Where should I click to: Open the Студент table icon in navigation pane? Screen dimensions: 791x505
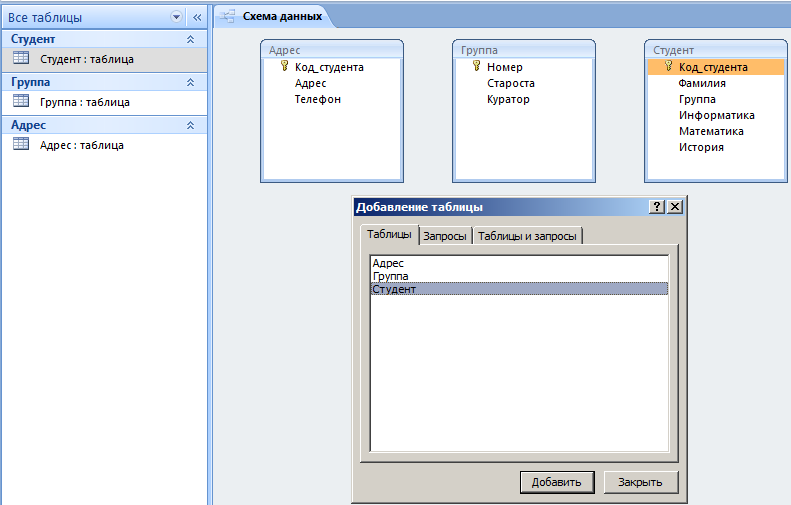[21, 58]
